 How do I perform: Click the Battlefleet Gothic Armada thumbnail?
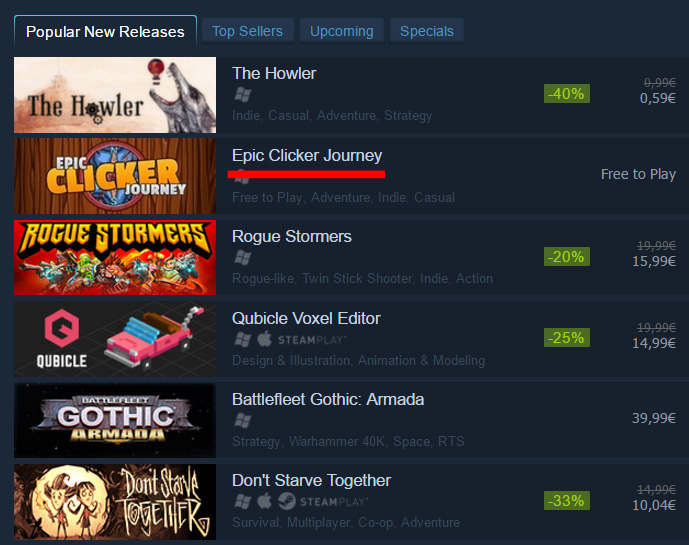click(115, 421)
